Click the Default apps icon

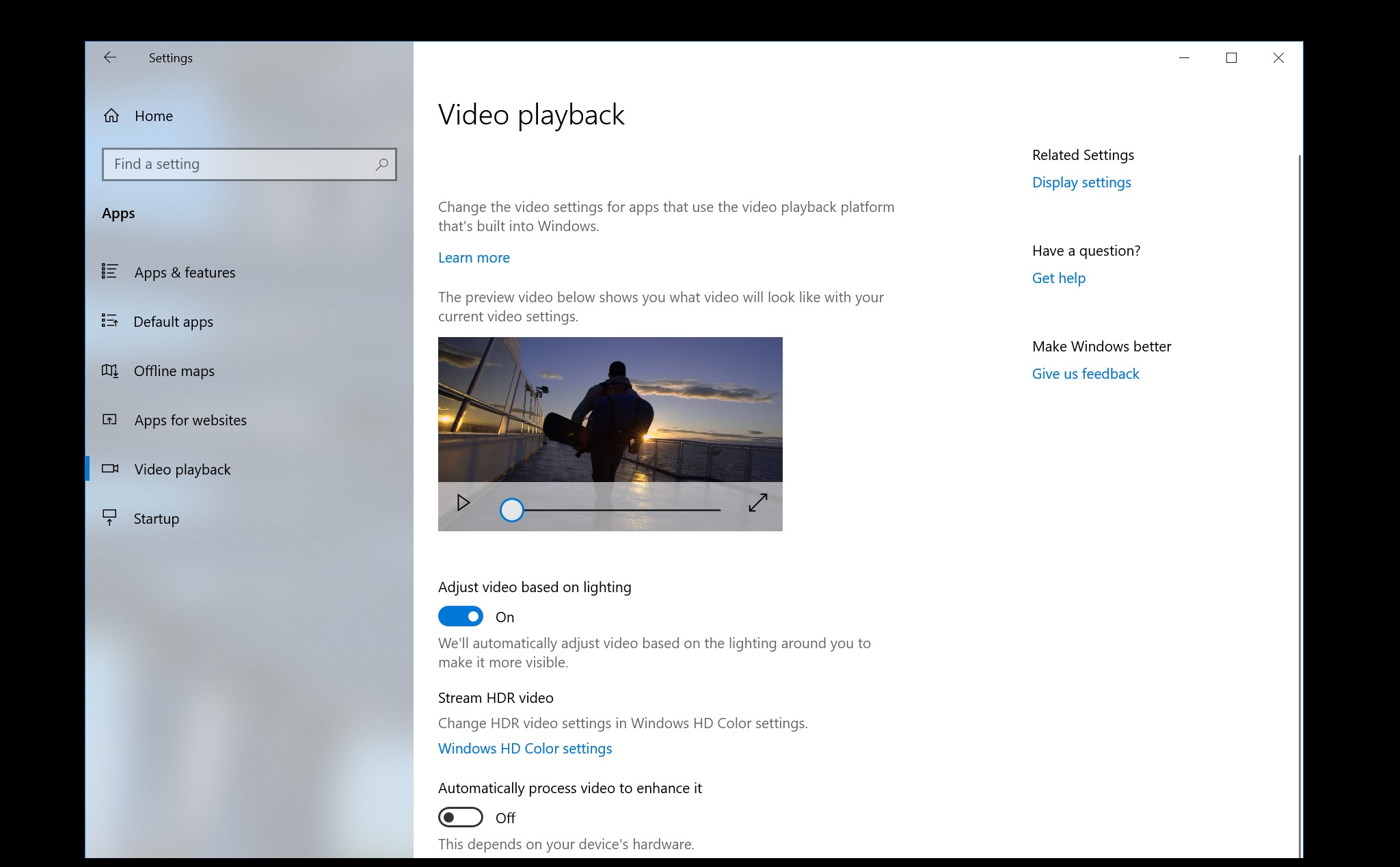click(110, 321)
